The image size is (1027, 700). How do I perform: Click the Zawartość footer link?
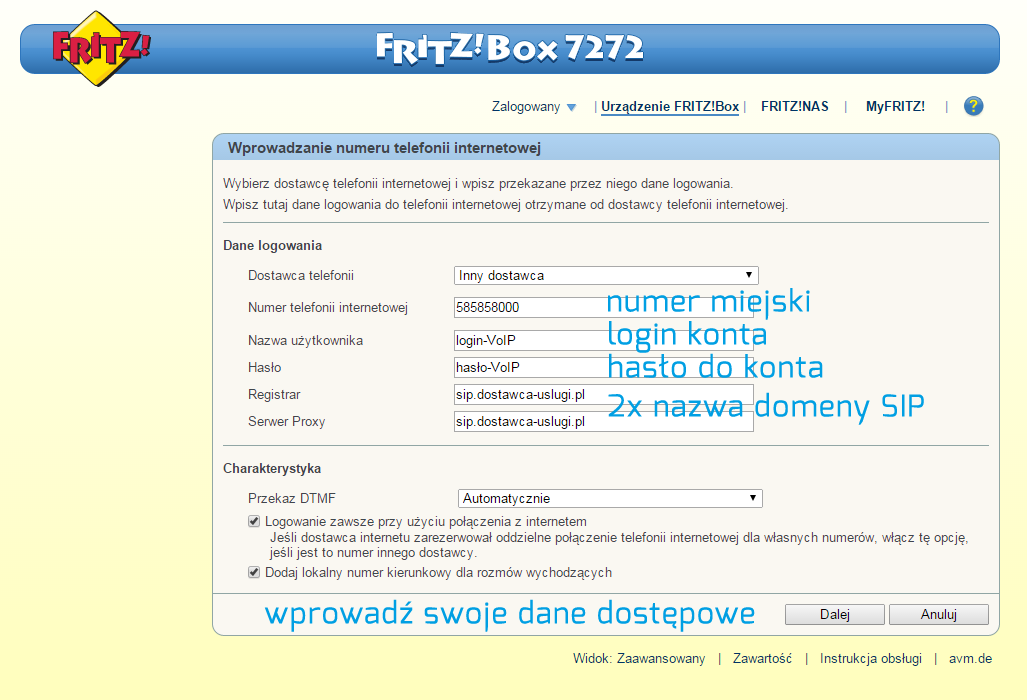(763, 658)
